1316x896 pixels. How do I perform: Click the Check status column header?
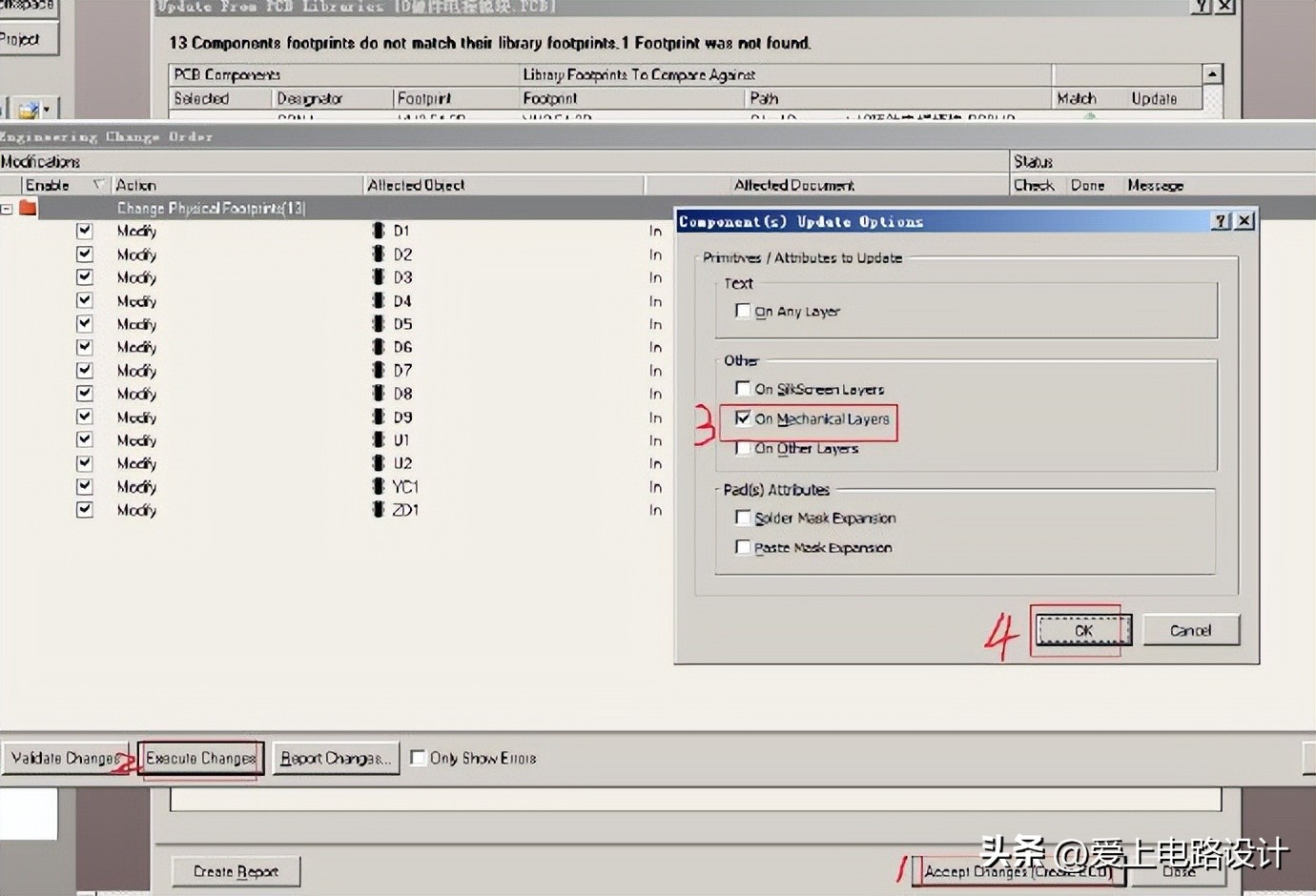click(1034, 185)
